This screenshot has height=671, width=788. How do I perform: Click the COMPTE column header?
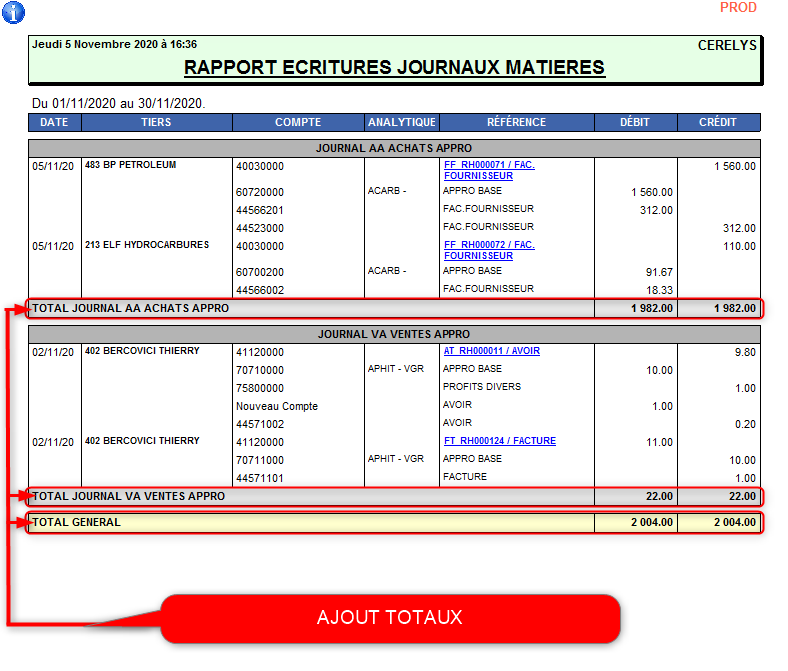coord(298,122)
